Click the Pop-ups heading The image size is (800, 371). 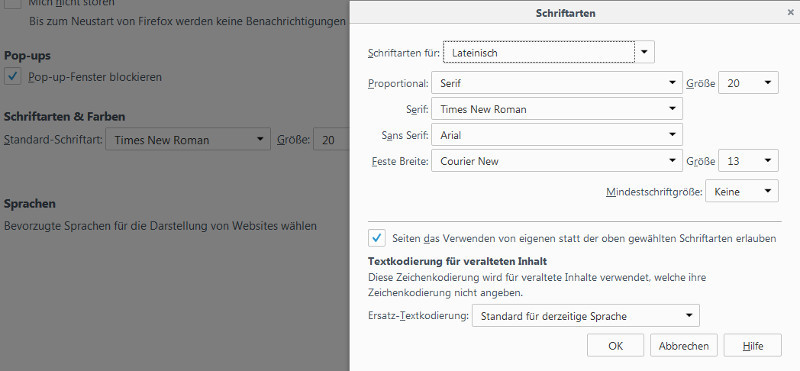(x=27, y=56)
